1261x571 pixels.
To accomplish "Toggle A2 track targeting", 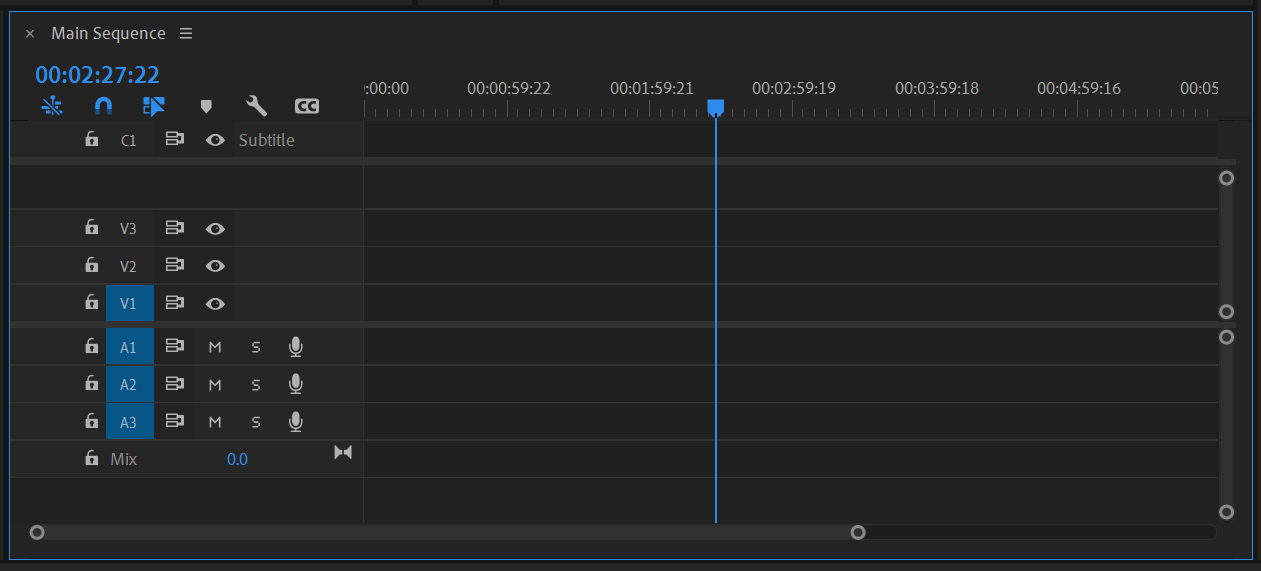I will [x=130, y=384].
